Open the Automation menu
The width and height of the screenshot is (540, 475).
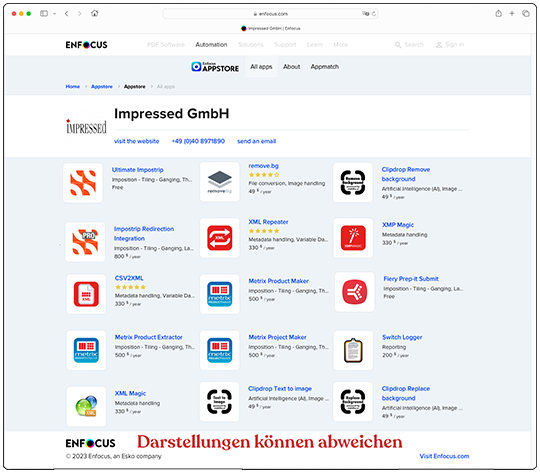point(211,45)
